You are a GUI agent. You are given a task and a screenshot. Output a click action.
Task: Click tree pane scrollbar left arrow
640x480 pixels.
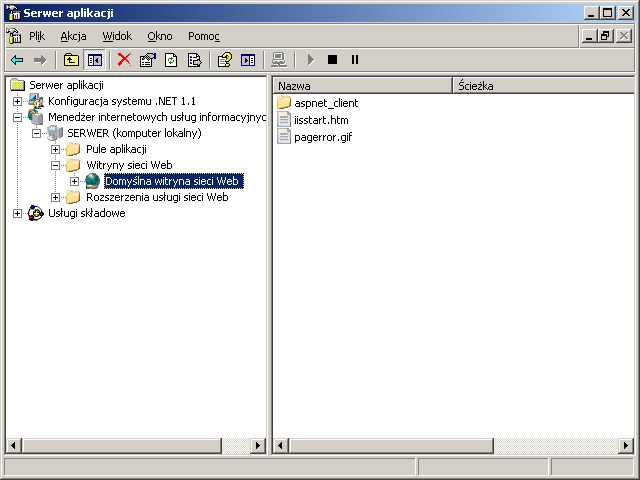pos(13,446)
